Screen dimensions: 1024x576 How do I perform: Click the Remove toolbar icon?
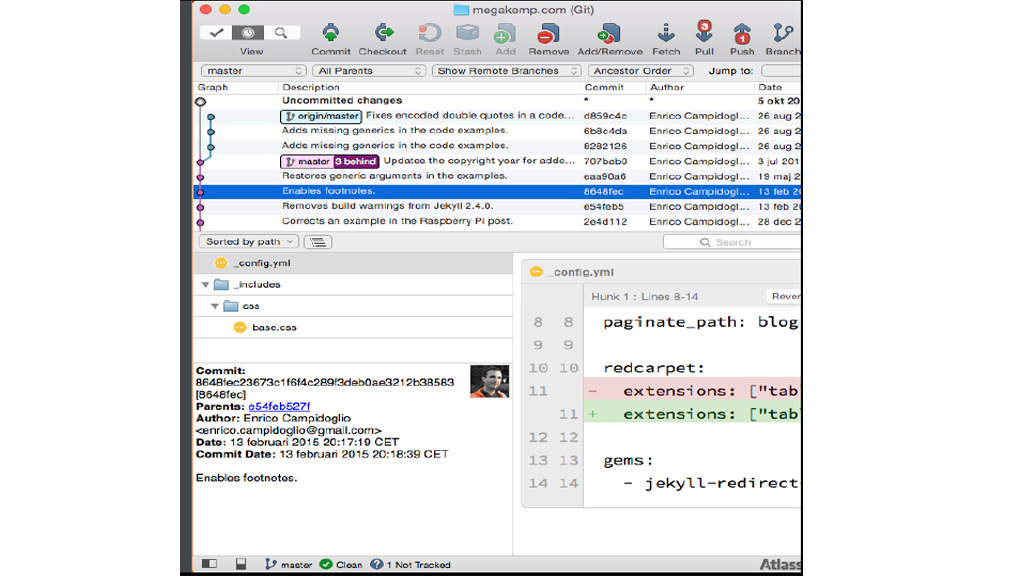(549, 33)
